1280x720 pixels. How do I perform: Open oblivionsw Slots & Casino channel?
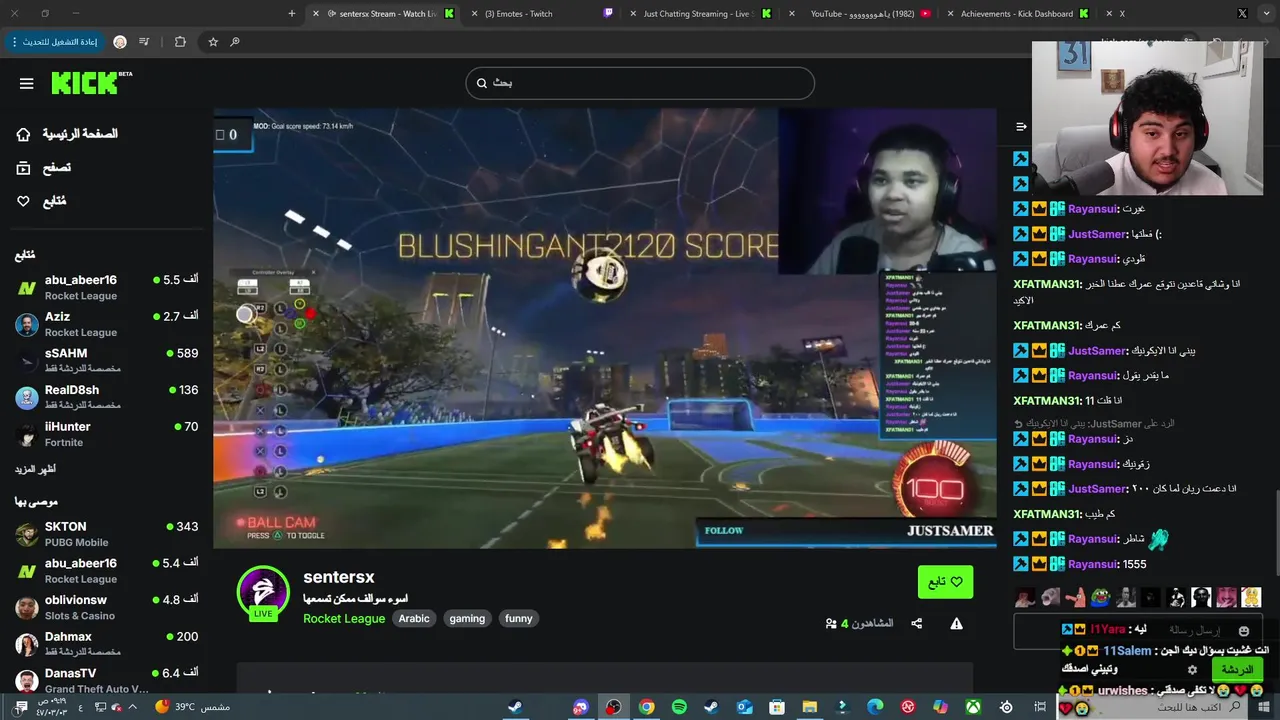pos(106,607)
